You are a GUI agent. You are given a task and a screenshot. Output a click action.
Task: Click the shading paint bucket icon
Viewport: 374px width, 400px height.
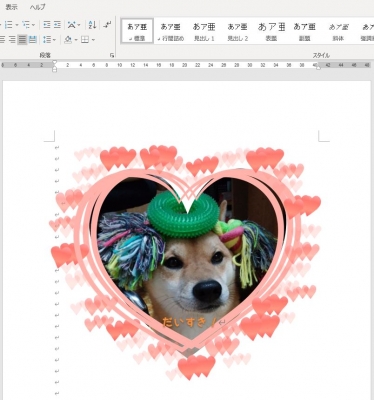68,40
